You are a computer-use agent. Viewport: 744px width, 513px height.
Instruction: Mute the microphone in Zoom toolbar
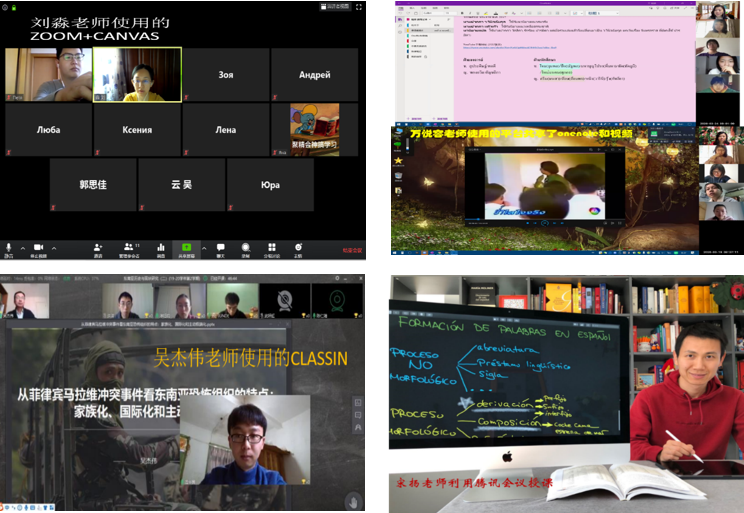pos(9,246)
